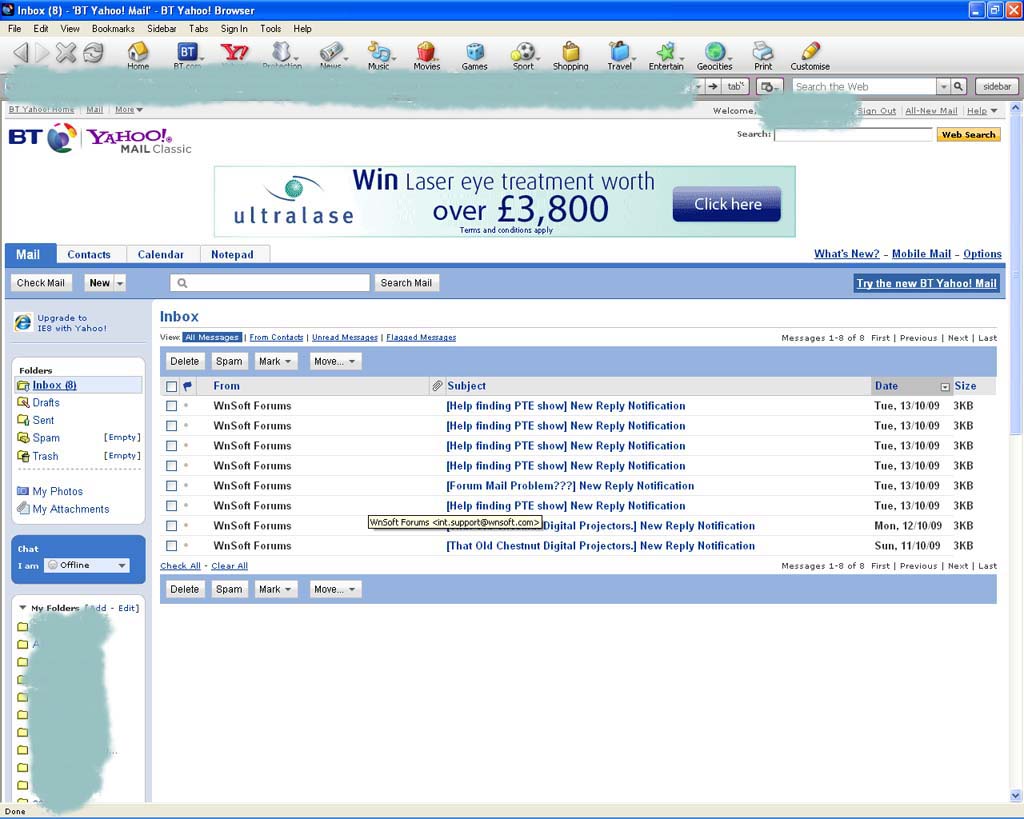The image size is (1024, 819).
Task: Open the top Mark dropdown
Action: pos(275,361)
